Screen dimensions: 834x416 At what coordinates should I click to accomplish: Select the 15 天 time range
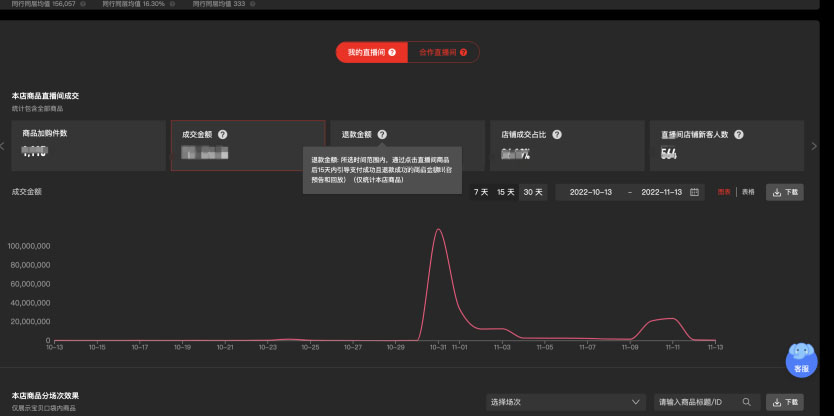506,192
